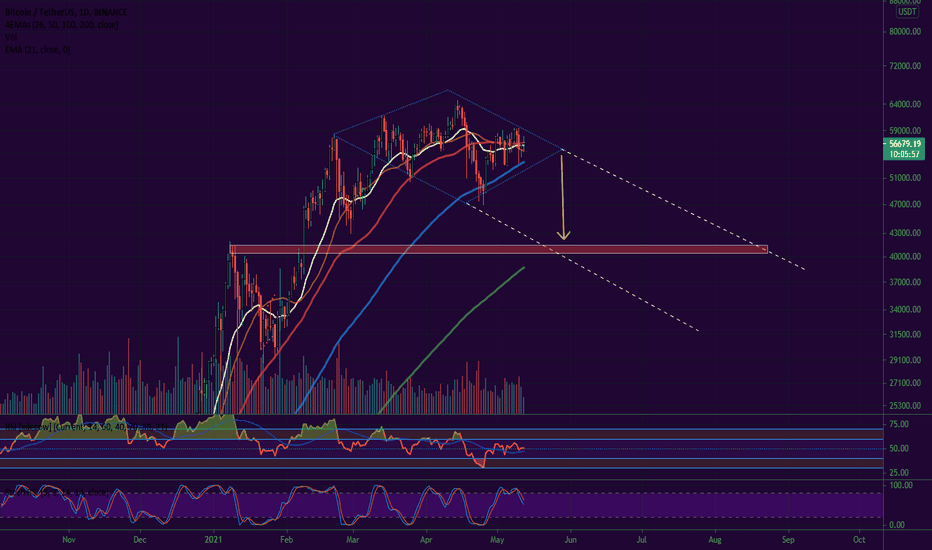
Task: Click the USDT currency label
Action: pos(907,12)
